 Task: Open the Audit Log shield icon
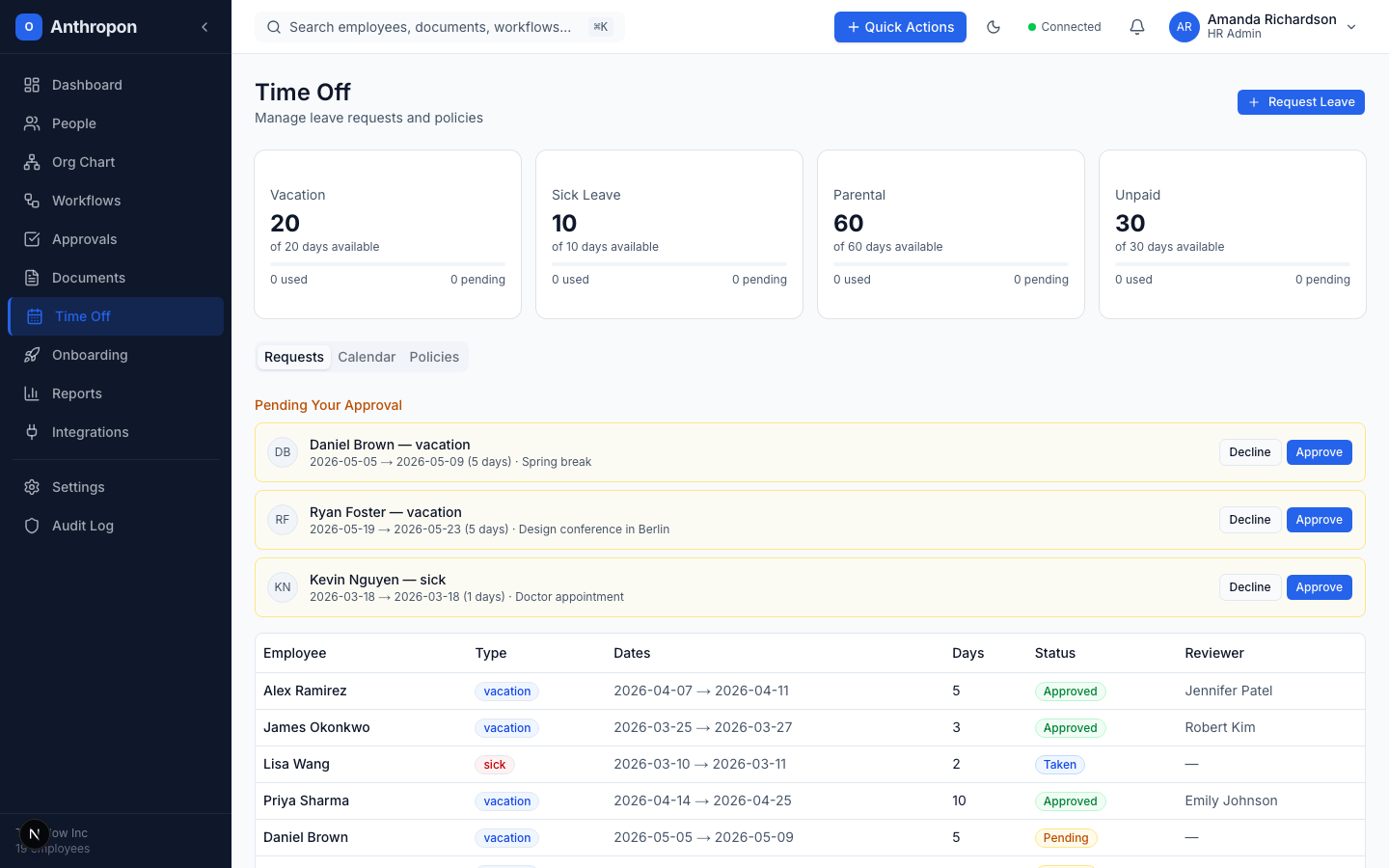click(32, 526)
